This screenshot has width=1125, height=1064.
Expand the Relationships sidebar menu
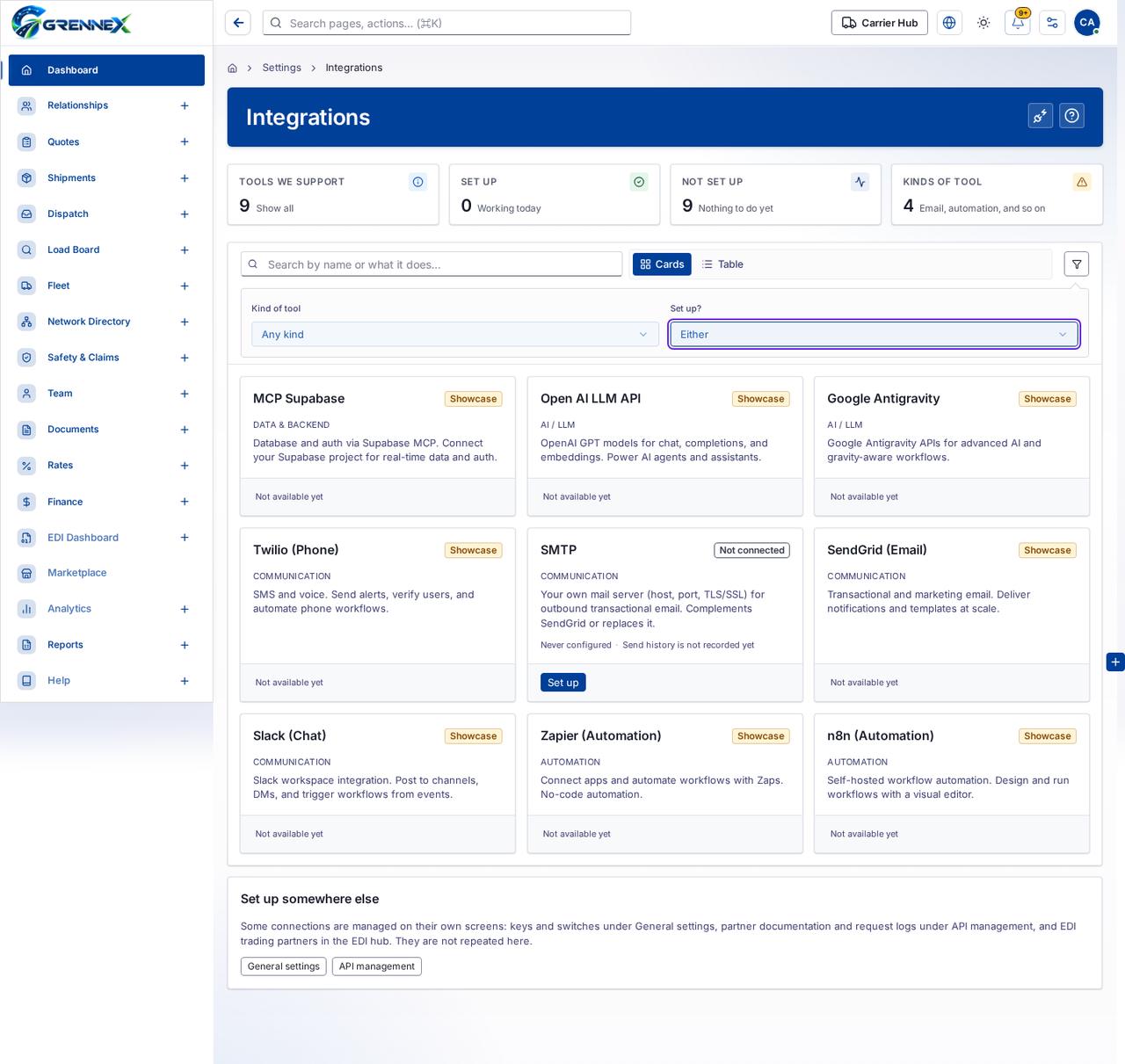(x=185, y=105)
